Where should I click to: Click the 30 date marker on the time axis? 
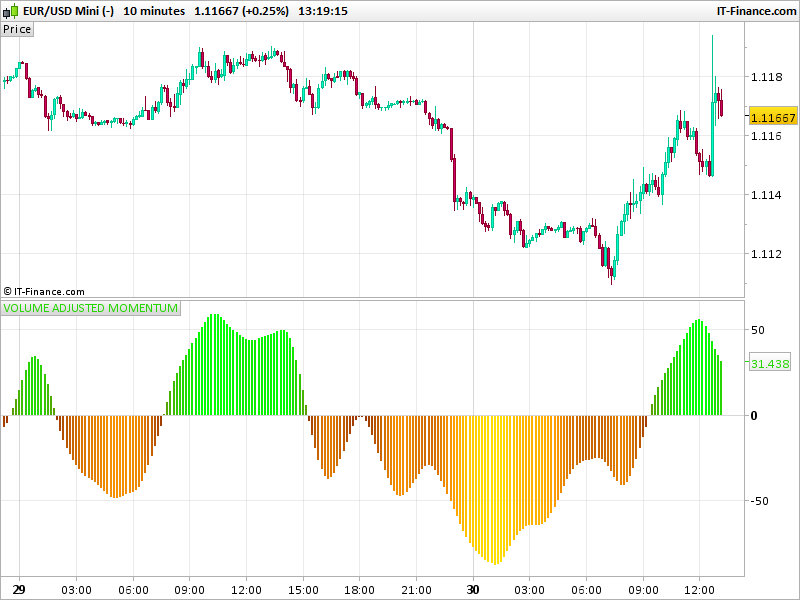click(473, 590)
